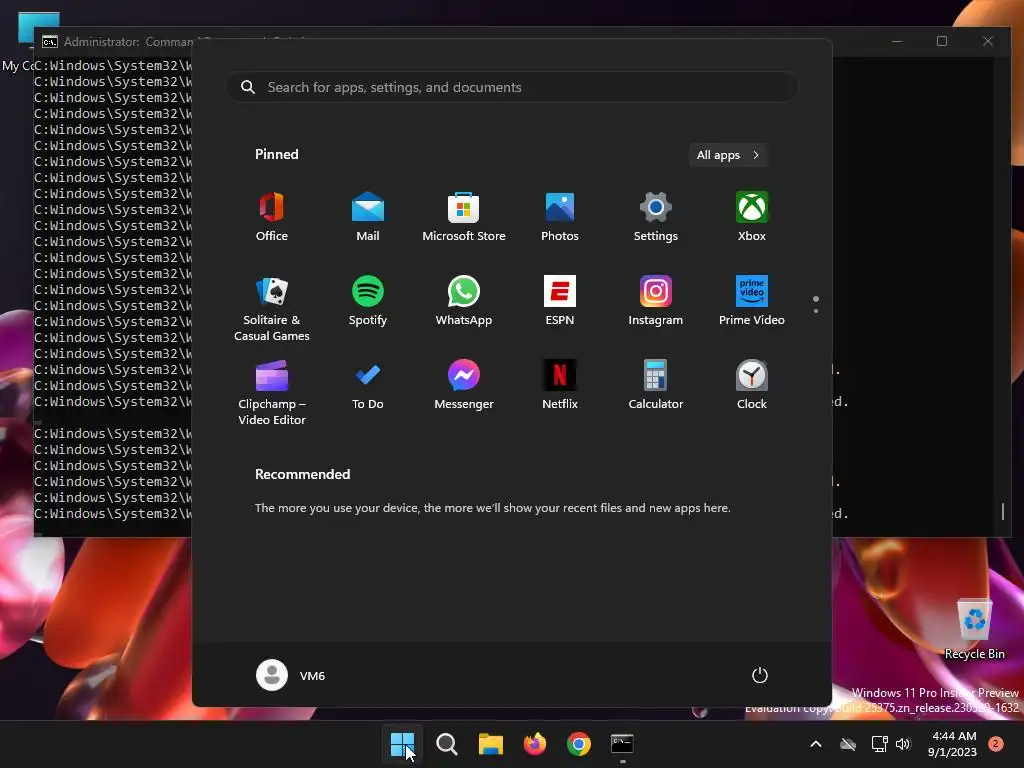1024x768 pixels.
Task: Open taskbar Search
Action: pos(447,744)
